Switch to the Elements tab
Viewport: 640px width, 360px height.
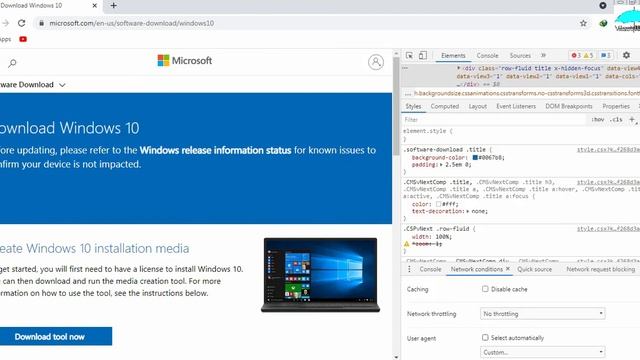click(453, 56)
